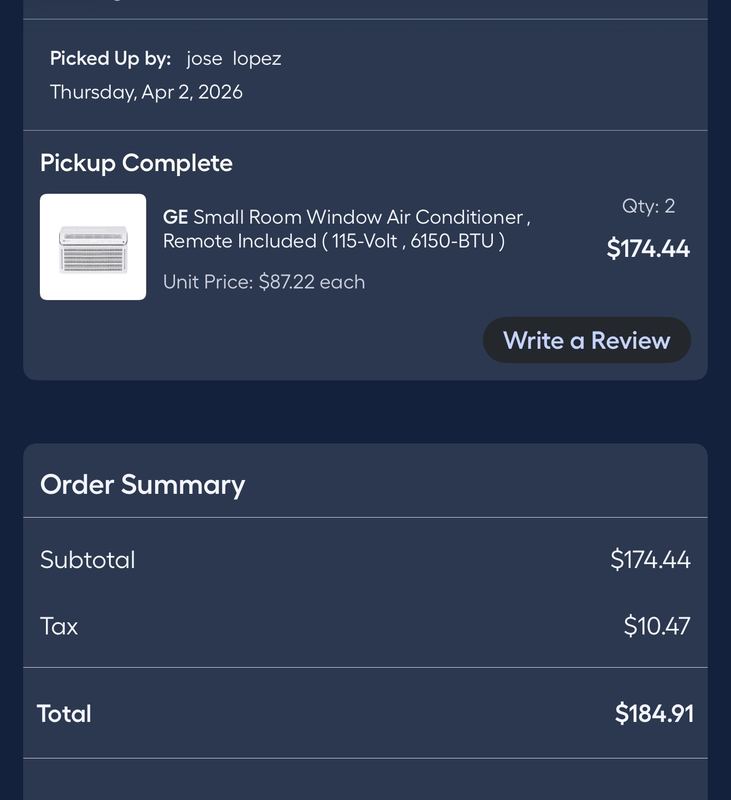Click the Order Summary heading
The width and height of the screenshot is (731, 800).
[x=142, y=485]
